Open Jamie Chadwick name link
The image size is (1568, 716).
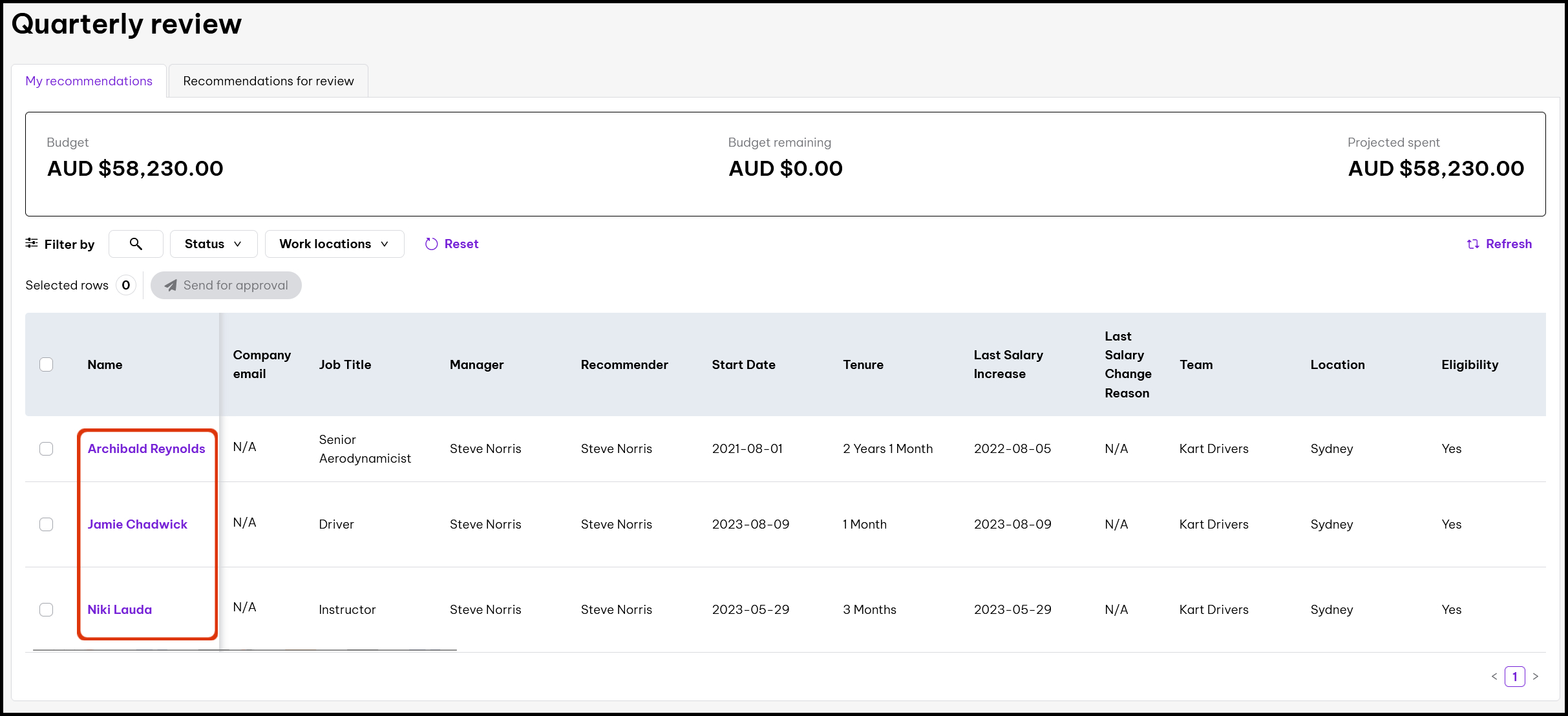click(137, 524)
